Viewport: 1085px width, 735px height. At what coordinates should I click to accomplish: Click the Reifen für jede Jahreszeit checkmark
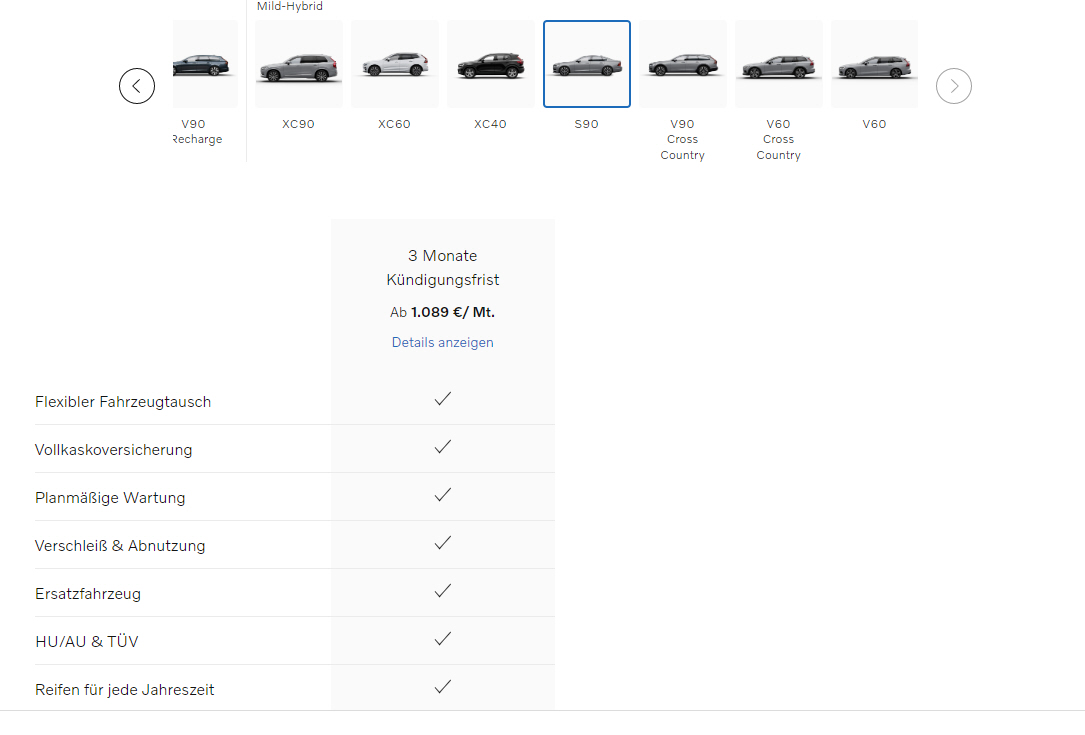[x=443, y=687]
